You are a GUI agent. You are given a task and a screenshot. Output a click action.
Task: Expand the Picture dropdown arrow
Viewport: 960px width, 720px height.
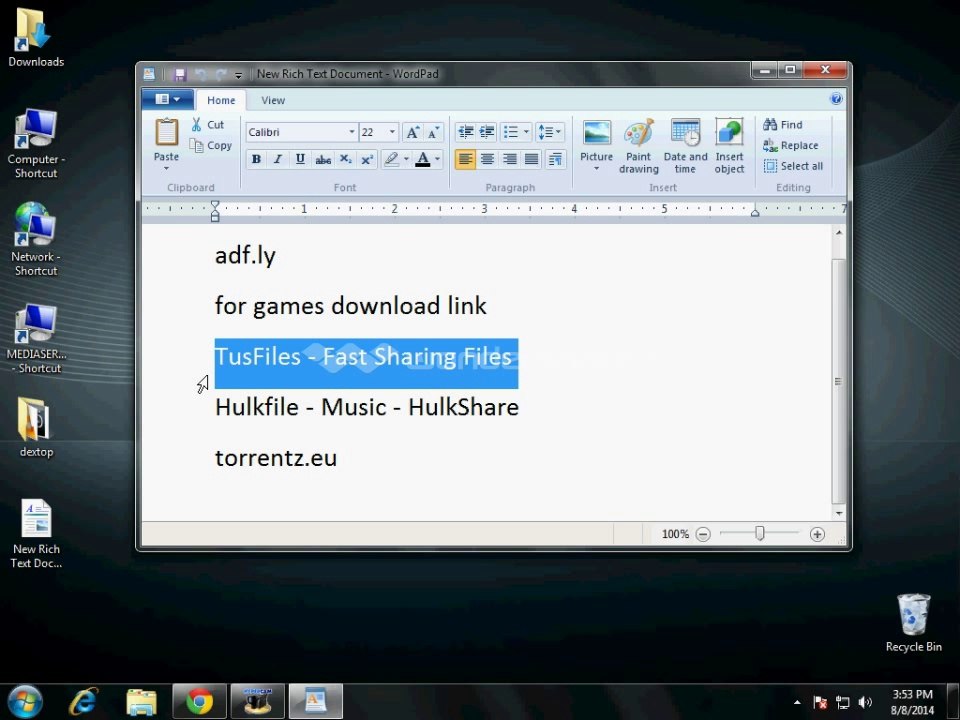tap(596, 168)
